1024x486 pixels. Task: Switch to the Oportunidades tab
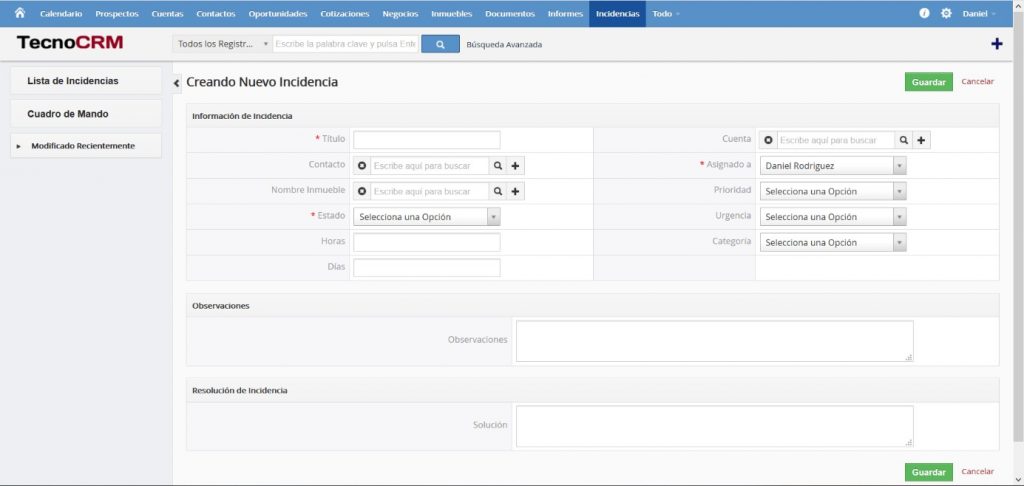278,14
